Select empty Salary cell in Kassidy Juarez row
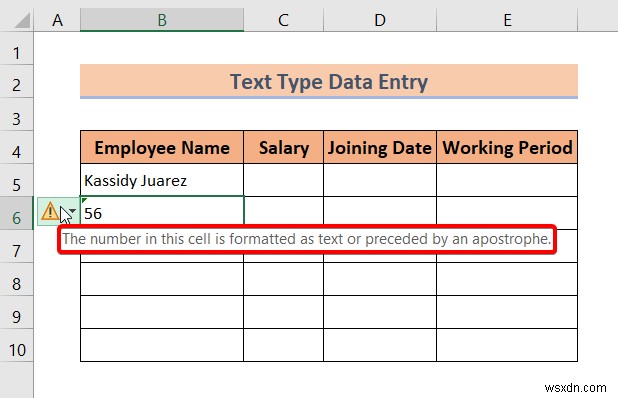Image resolution: width=618 pixels, height=398 pixels. point(283,180)
